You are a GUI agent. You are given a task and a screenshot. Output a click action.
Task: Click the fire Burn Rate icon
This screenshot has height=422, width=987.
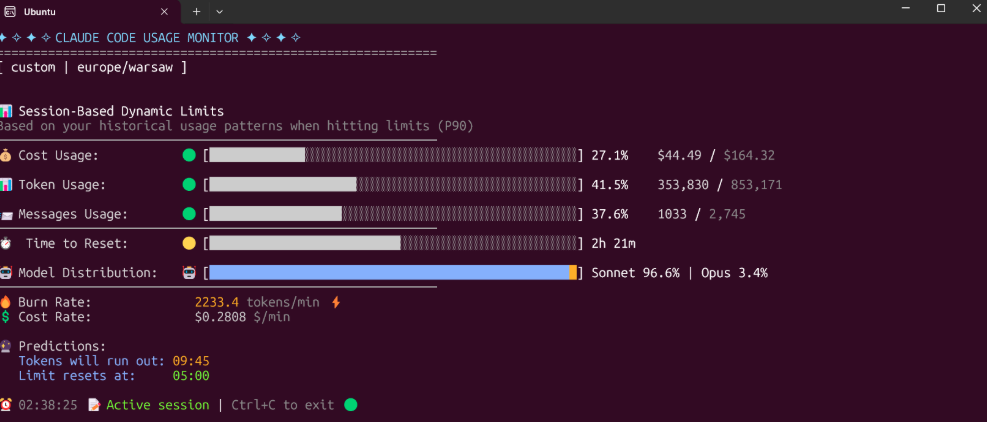[6, 302]
